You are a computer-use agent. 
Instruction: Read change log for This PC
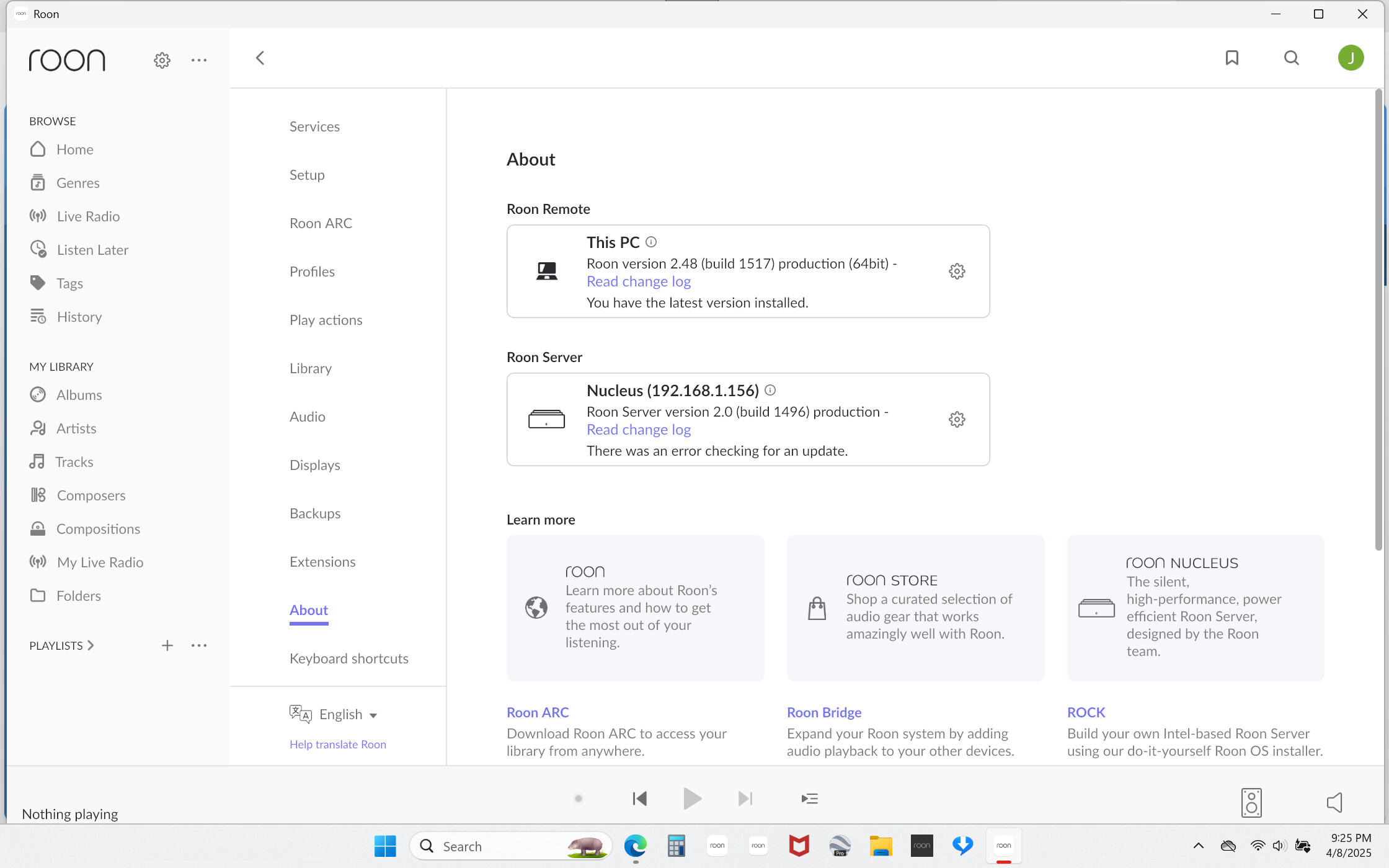click(638, 281)
